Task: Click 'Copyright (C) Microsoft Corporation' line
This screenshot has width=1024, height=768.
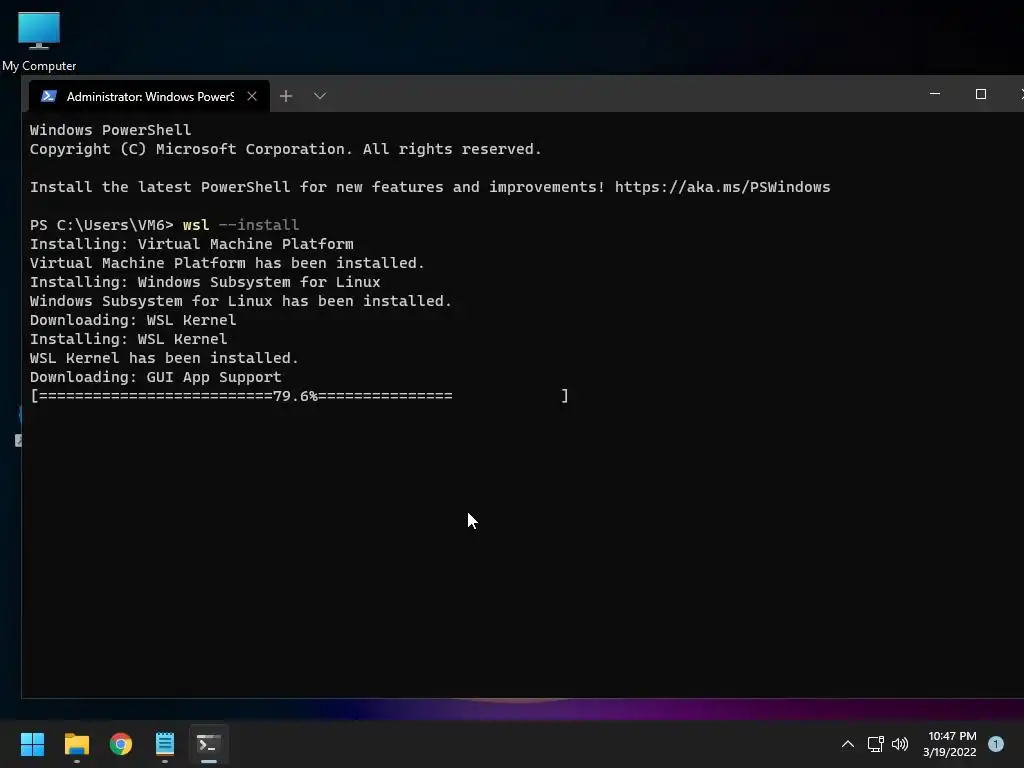Action: 285,150
